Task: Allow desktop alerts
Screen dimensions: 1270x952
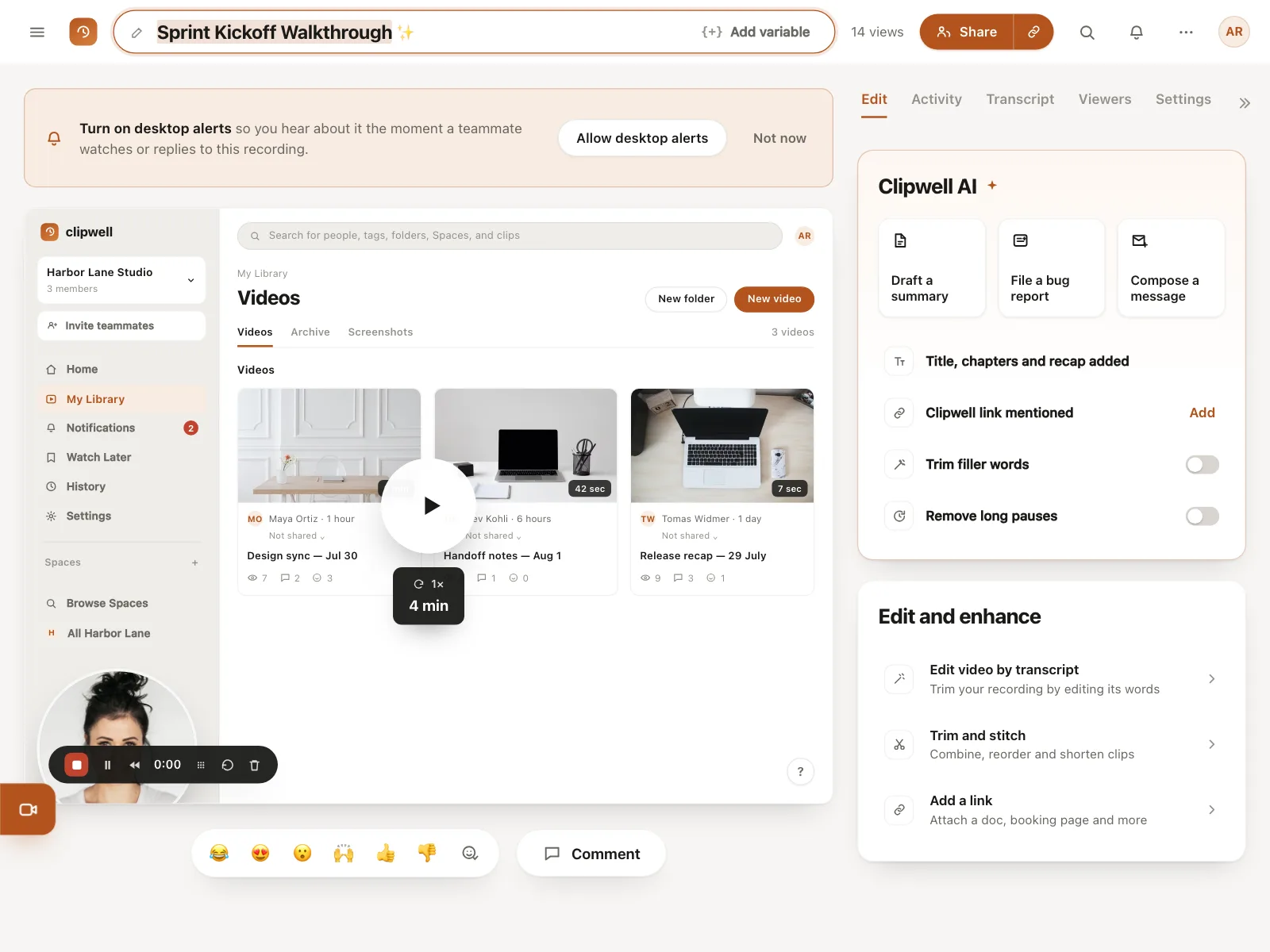Action: 642,138
